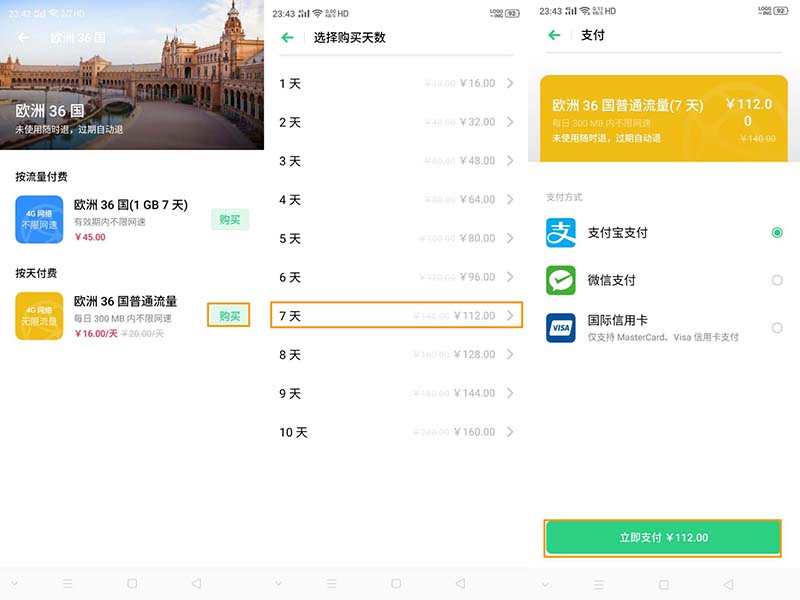
Task: Tap the 欧洲 36 国普通流量 plan title
Action: (x=125, y=302)
